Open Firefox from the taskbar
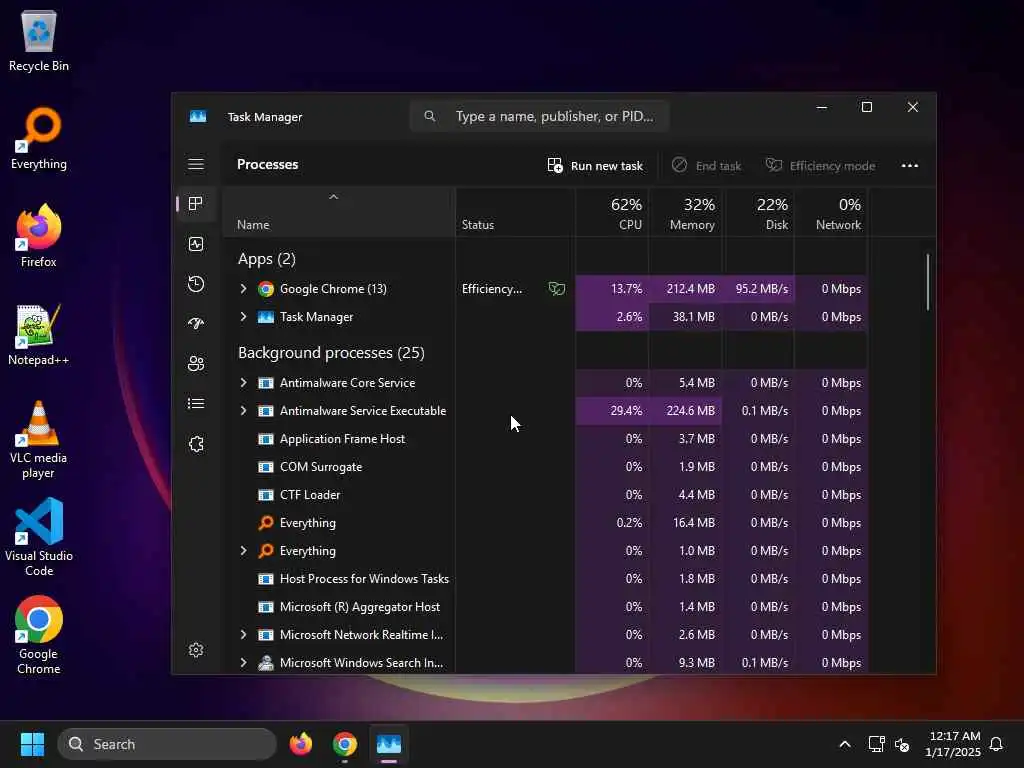Image resolution: width=1024 pixels, height=768 pixels. (x=300, y=744)
